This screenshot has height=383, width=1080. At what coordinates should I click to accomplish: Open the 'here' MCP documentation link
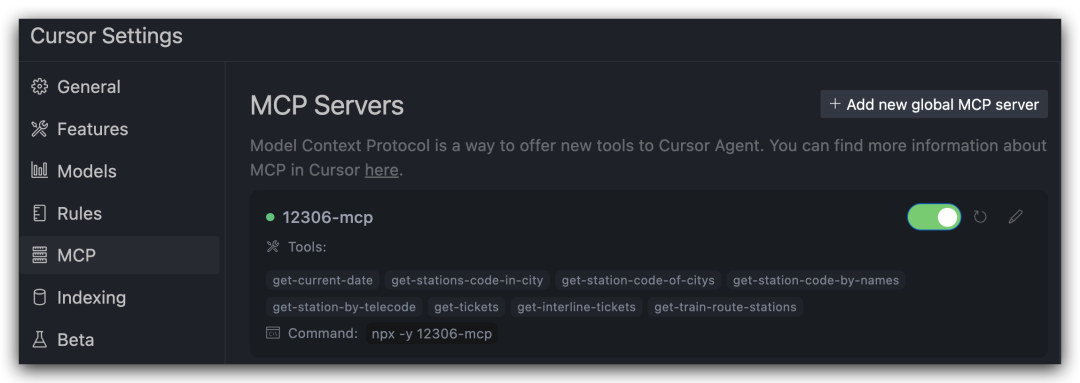(x=382, y=170)
